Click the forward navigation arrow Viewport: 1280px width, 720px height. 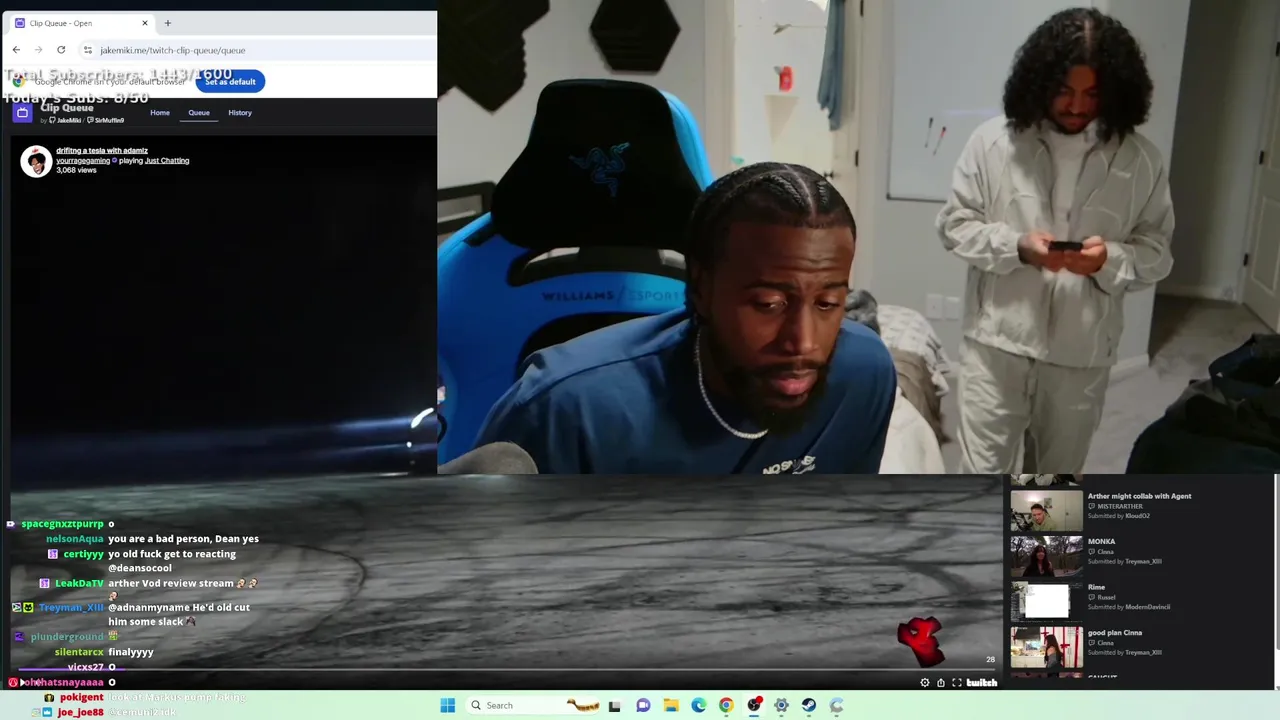tap(38, 50)
